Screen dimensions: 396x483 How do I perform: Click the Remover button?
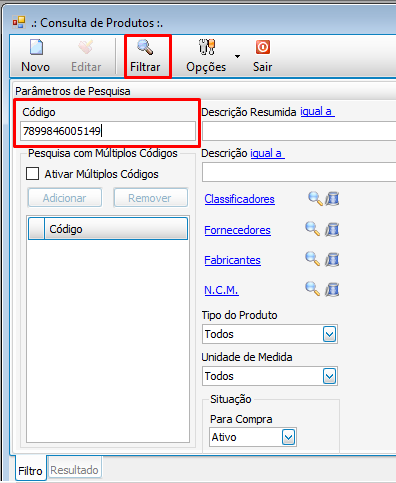150,198
